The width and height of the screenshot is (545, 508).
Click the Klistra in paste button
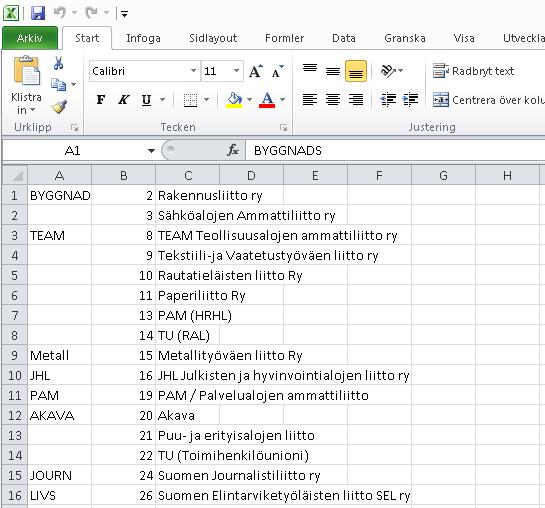click(26, 71)
